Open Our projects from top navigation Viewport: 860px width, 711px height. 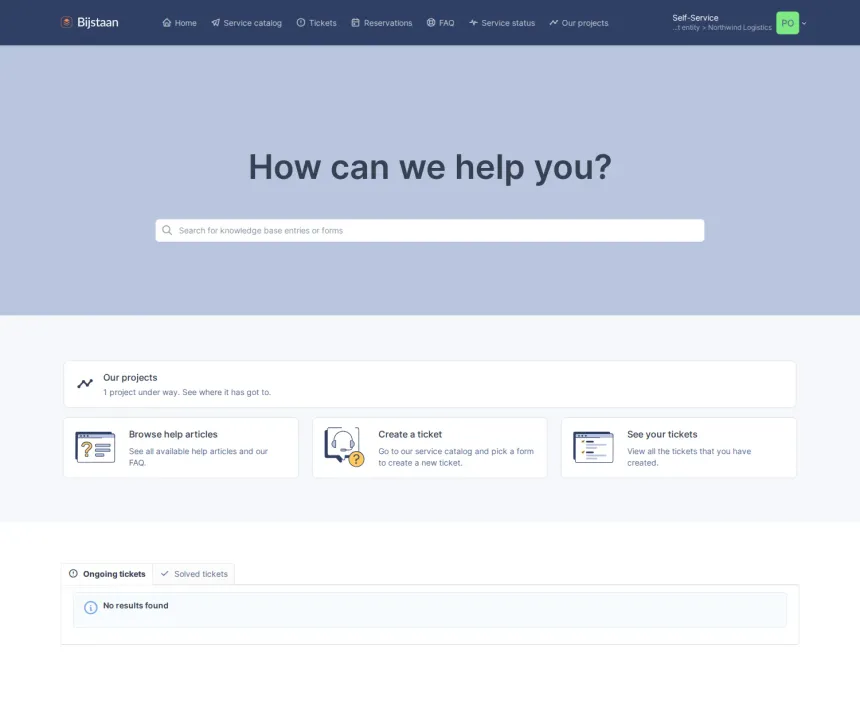point(579,23)
